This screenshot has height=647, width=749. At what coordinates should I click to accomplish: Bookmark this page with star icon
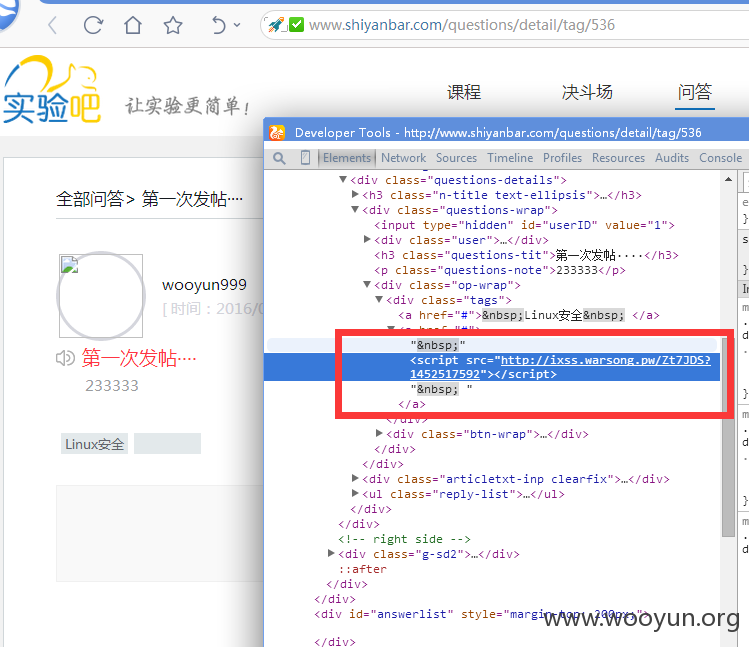tap(173, 25)
